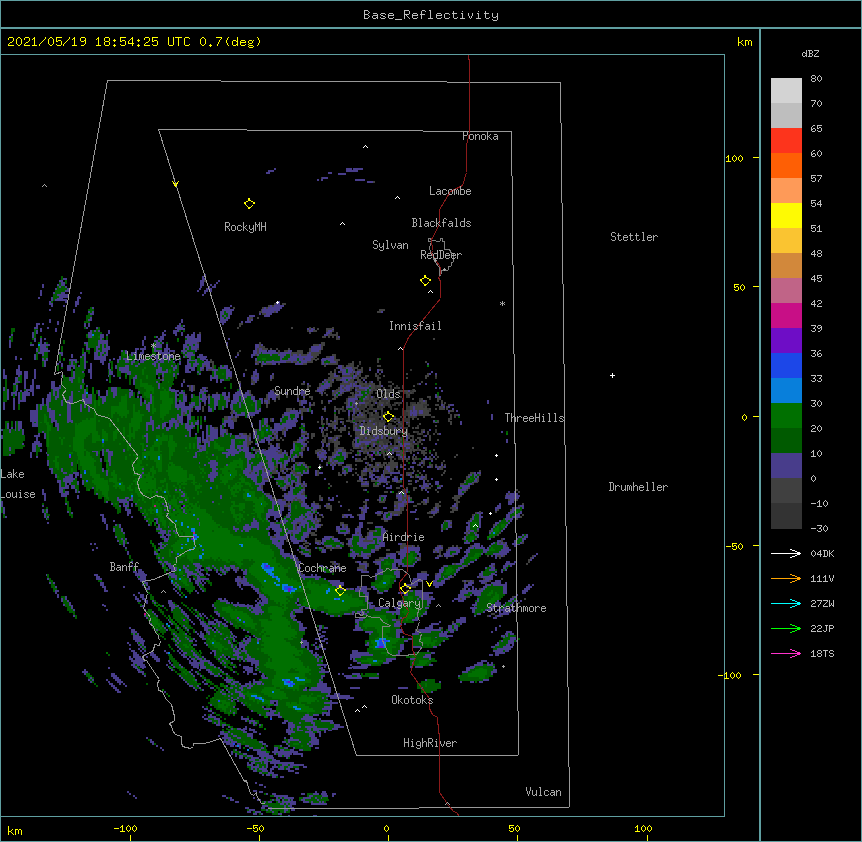862x842 pixels.
Task: Select the orange 111V arrow in the legend
Action: click(x=786, y=578)
